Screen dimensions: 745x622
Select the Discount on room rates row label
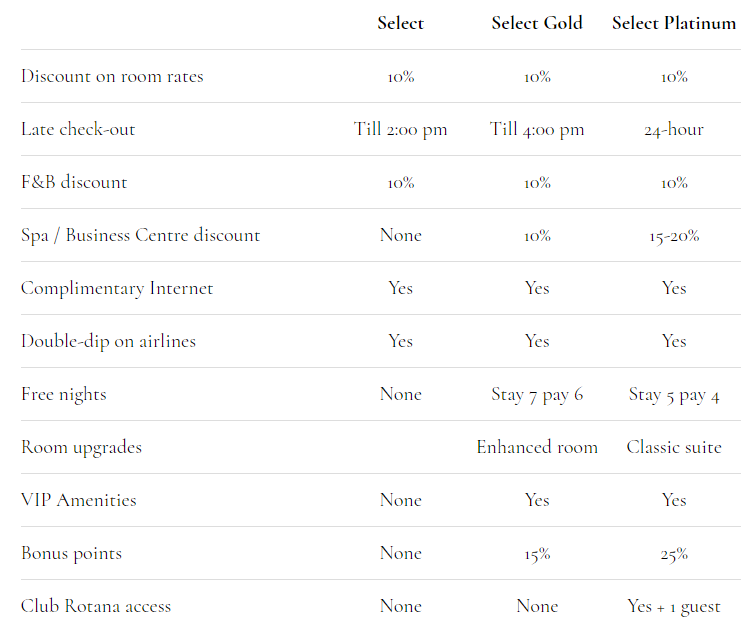112,76
